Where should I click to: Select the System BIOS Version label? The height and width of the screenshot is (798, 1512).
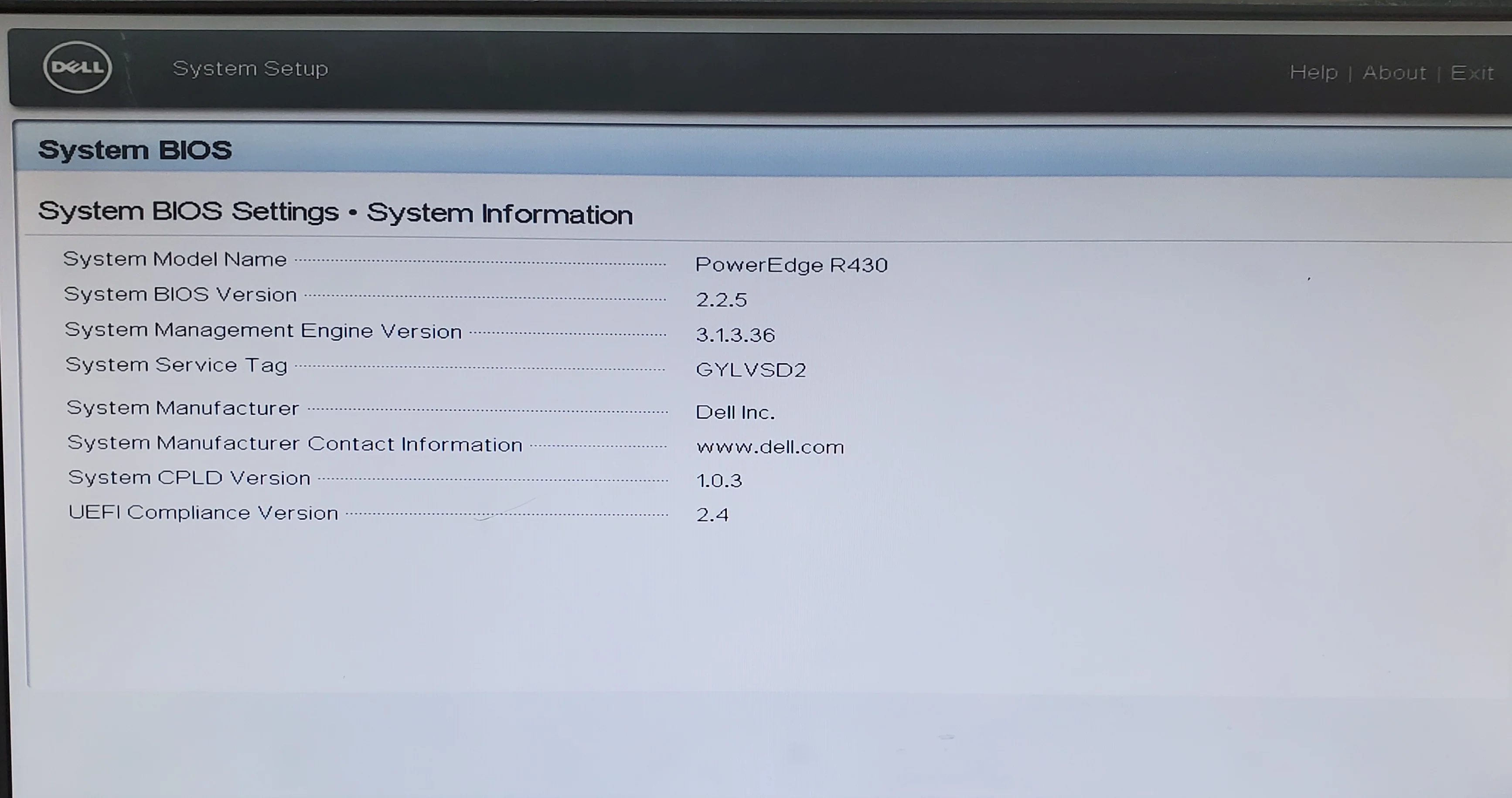click(x=180, y=294)
